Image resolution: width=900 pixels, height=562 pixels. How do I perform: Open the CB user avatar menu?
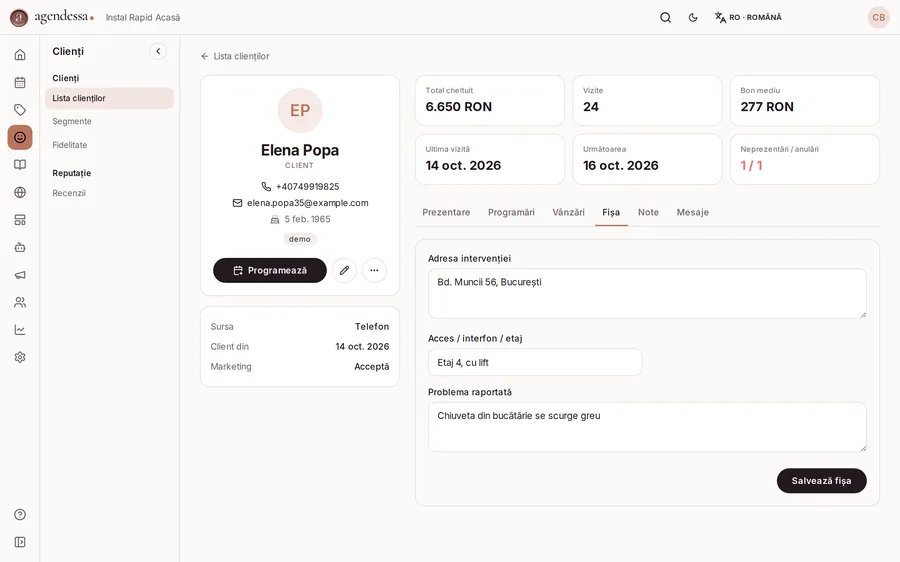tap(879, 17)
